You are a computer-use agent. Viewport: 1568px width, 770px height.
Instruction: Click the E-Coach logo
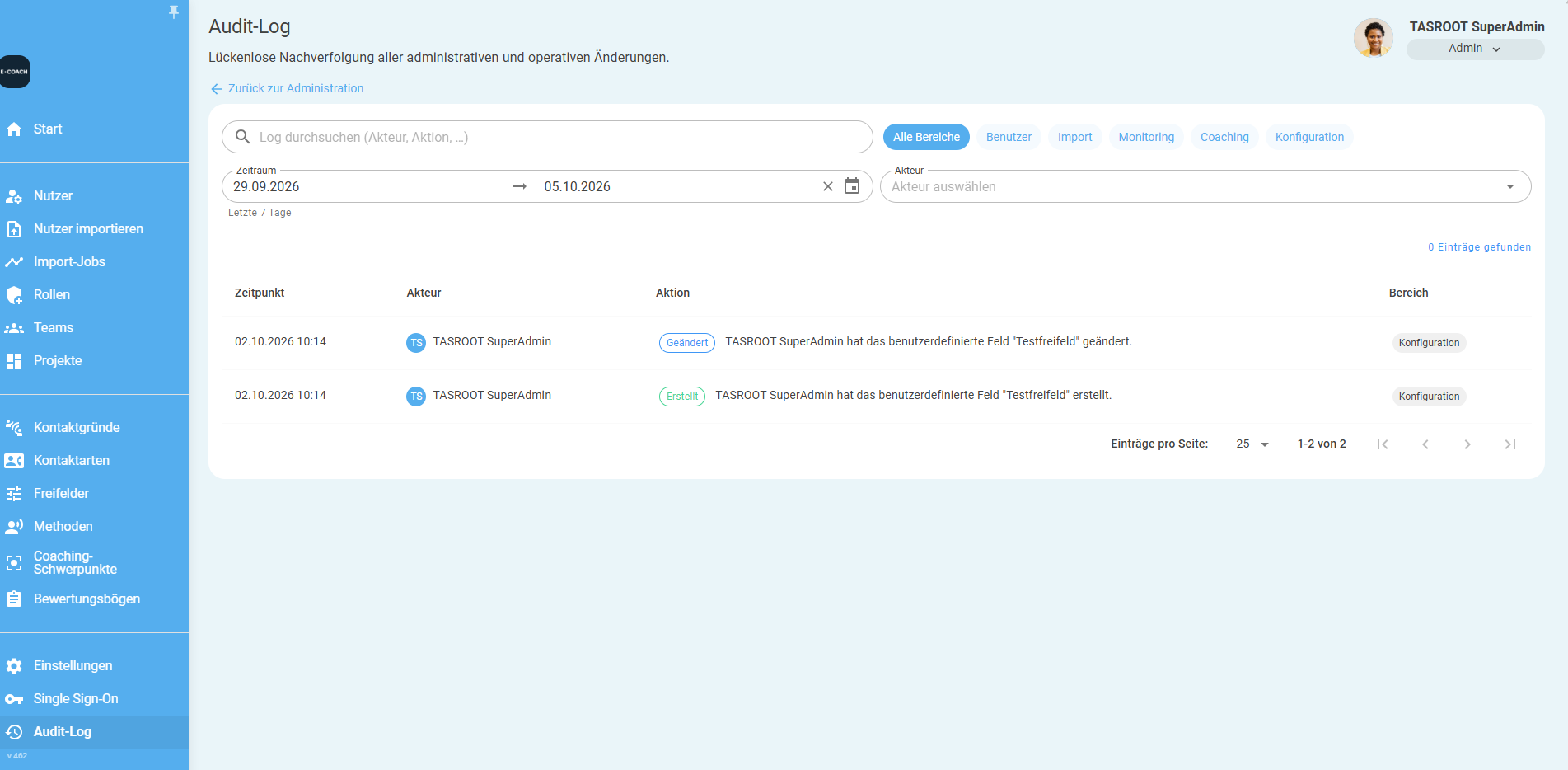[15, 72]
